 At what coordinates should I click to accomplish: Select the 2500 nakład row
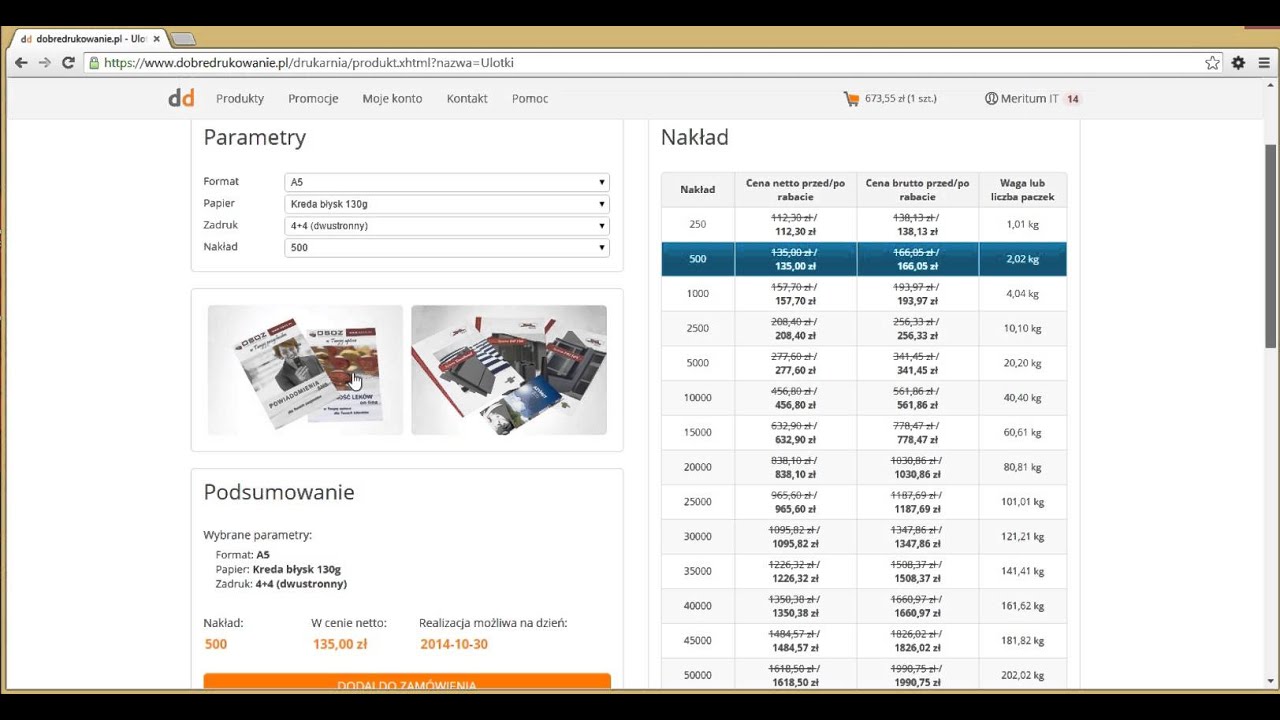864,328
